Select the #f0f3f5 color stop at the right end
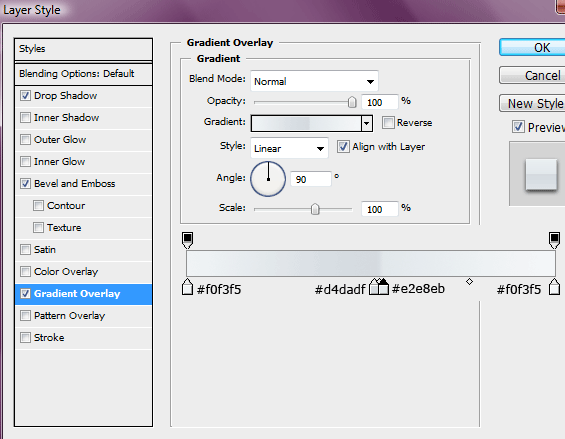This screenshot has width=565, height=439. pyautogui.click(x=555, y=287)
